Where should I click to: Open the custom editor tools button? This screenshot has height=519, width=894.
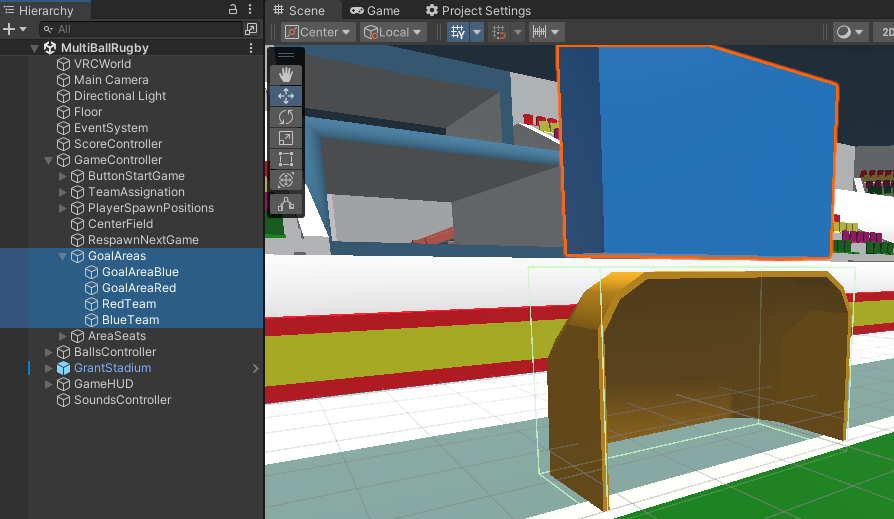point(286,204)
